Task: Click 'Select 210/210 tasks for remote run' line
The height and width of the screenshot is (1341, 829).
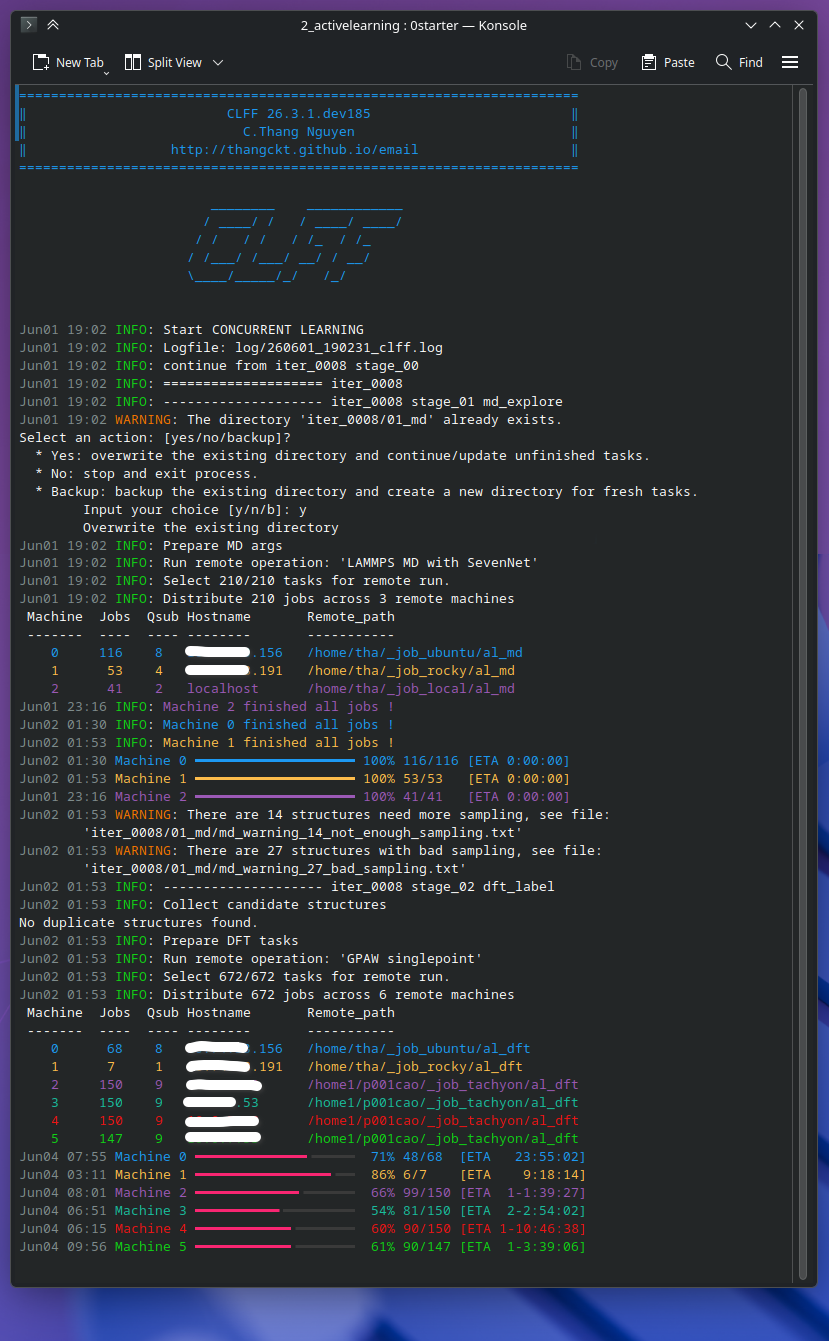Action: pyautogui.click(x=307, y=581)
